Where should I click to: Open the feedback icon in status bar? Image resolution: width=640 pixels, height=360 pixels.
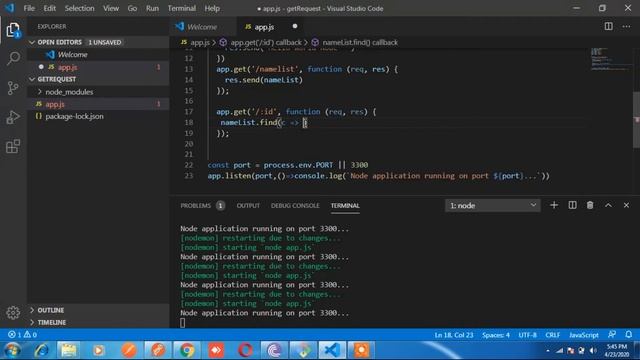click(611, 335)
